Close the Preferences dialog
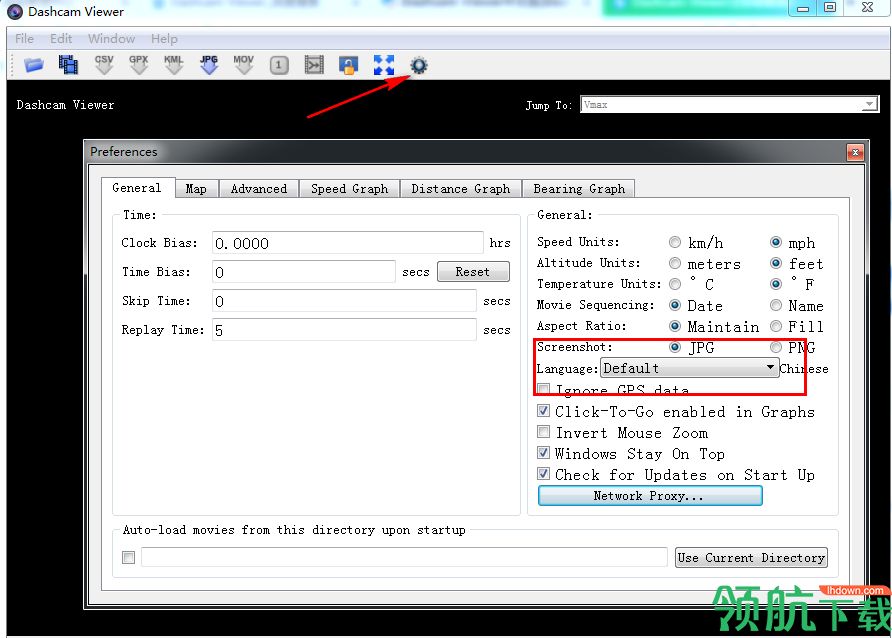 (x=855, y=152)
